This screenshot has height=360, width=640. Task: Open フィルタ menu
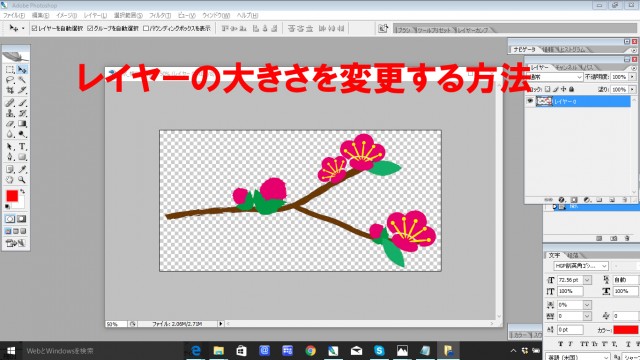(160, 16)
